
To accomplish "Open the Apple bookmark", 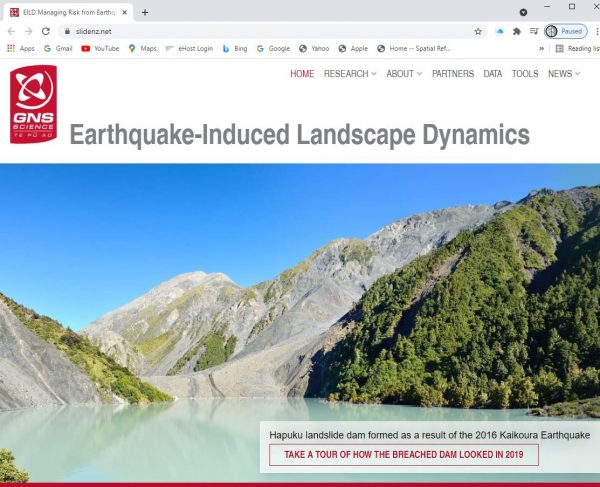I will pyautogui.click(x=353, y=49).
